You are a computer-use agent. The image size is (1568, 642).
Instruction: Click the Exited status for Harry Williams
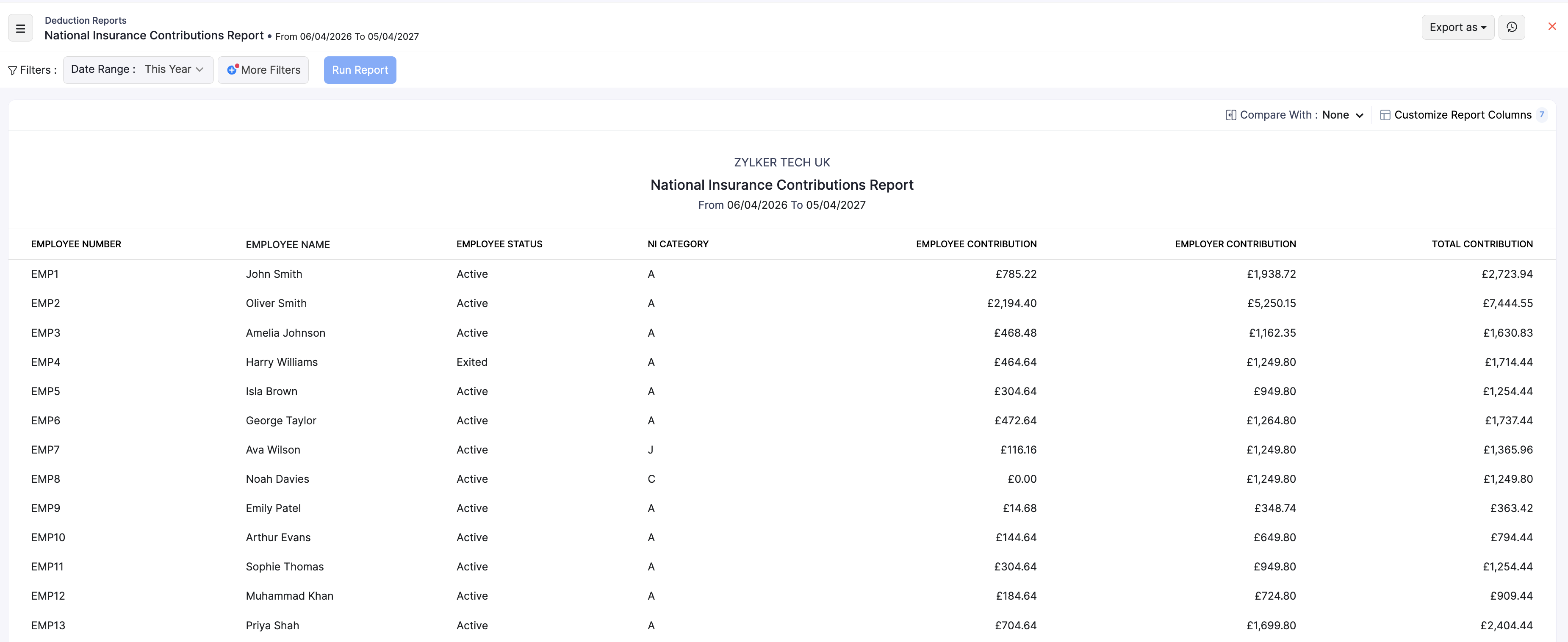pyautogui.click(x=472, y=362)
